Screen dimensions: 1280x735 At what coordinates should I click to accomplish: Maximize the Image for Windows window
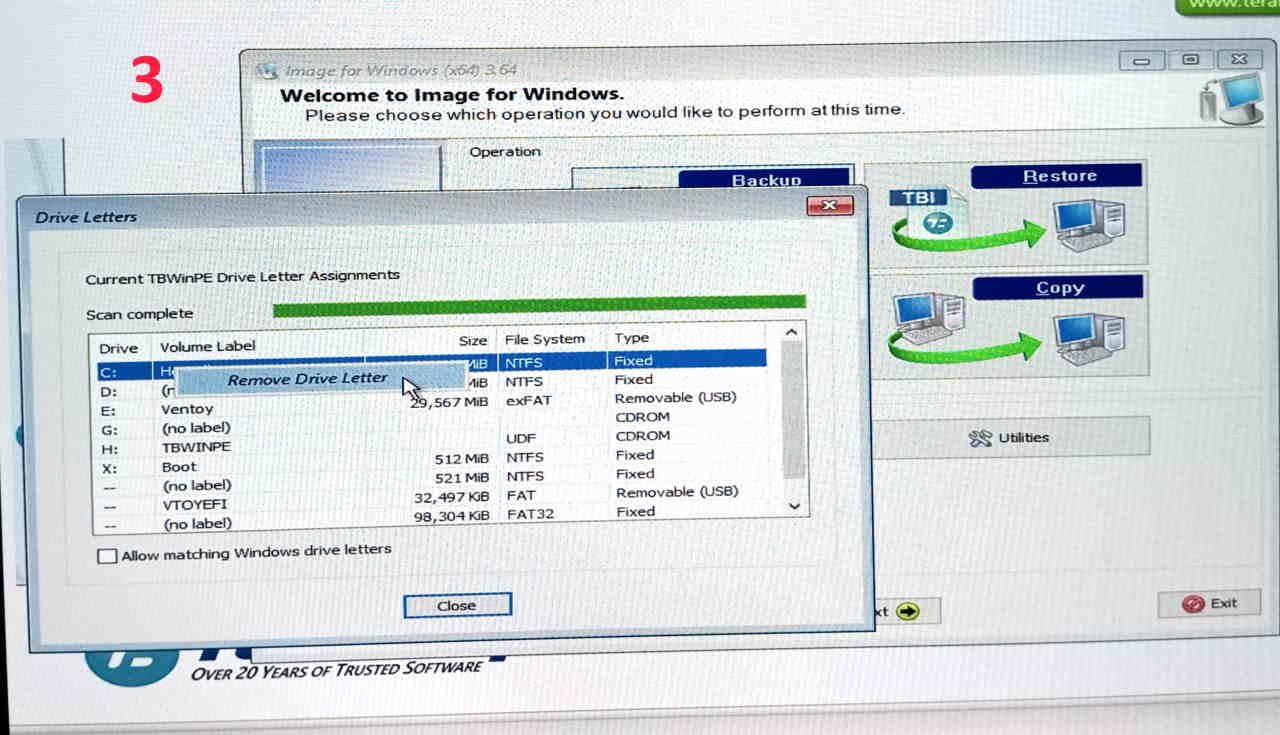click(x=1190, y=60)
